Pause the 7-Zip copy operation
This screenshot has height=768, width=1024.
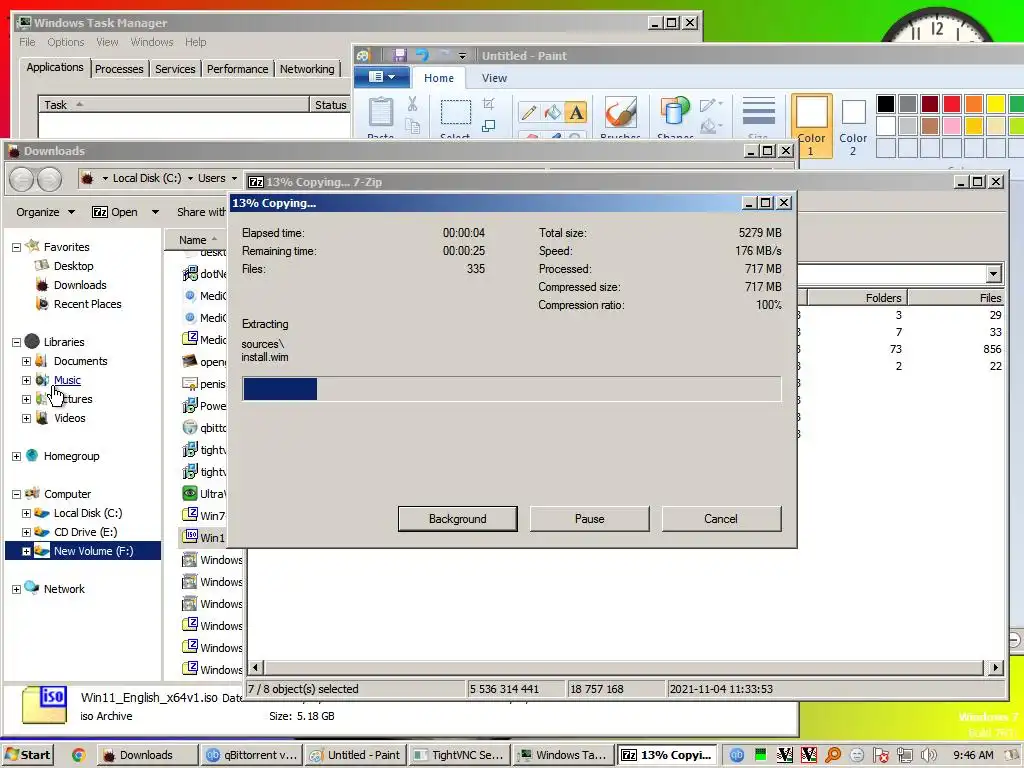[590, 519]
